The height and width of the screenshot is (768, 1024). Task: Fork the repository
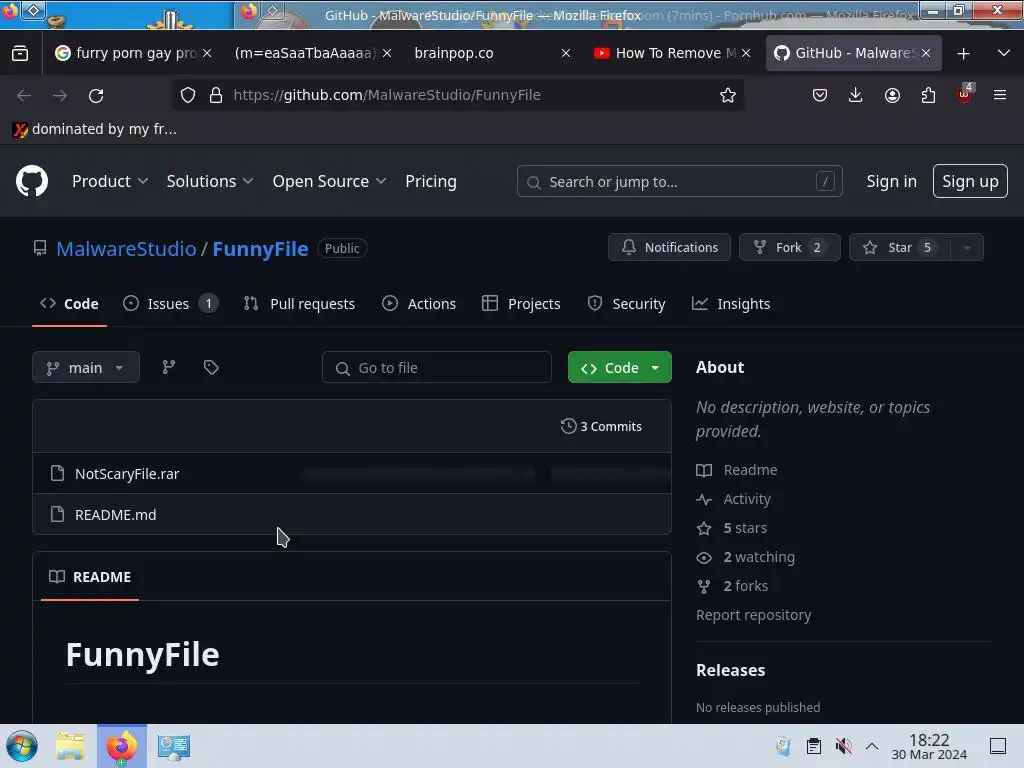790,248
